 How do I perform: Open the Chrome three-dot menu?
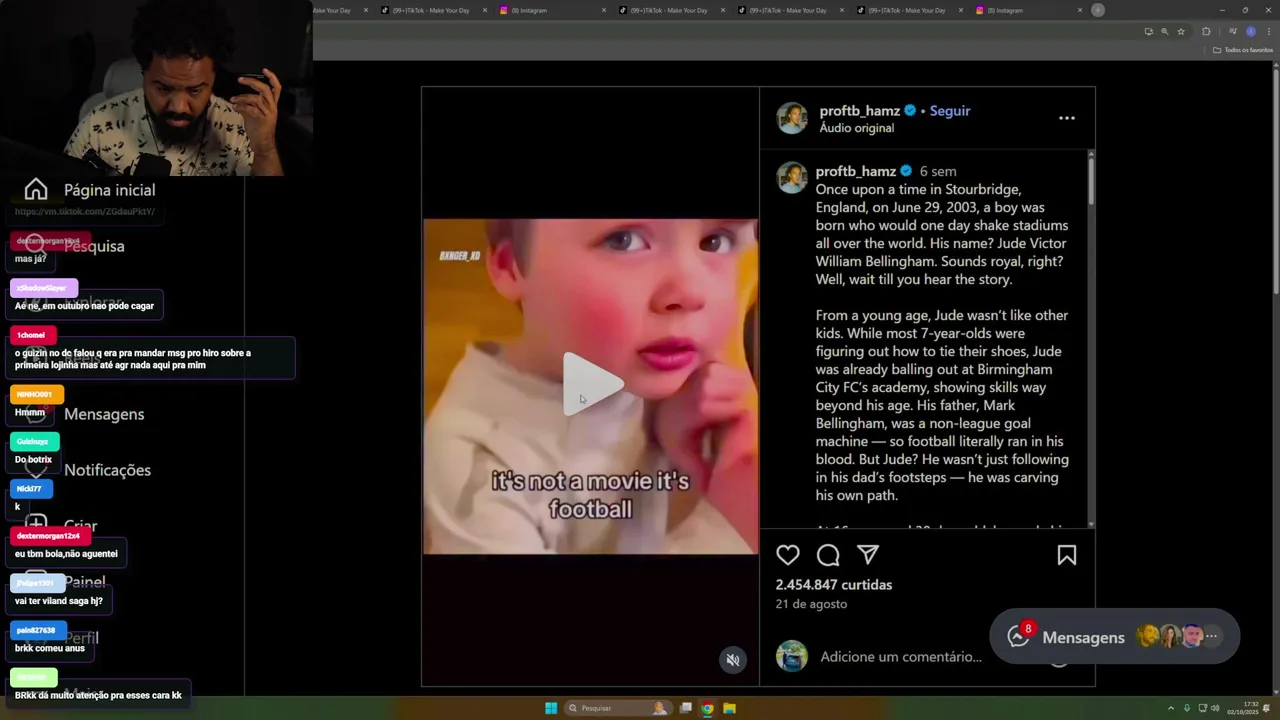(x=1269, y=31)
